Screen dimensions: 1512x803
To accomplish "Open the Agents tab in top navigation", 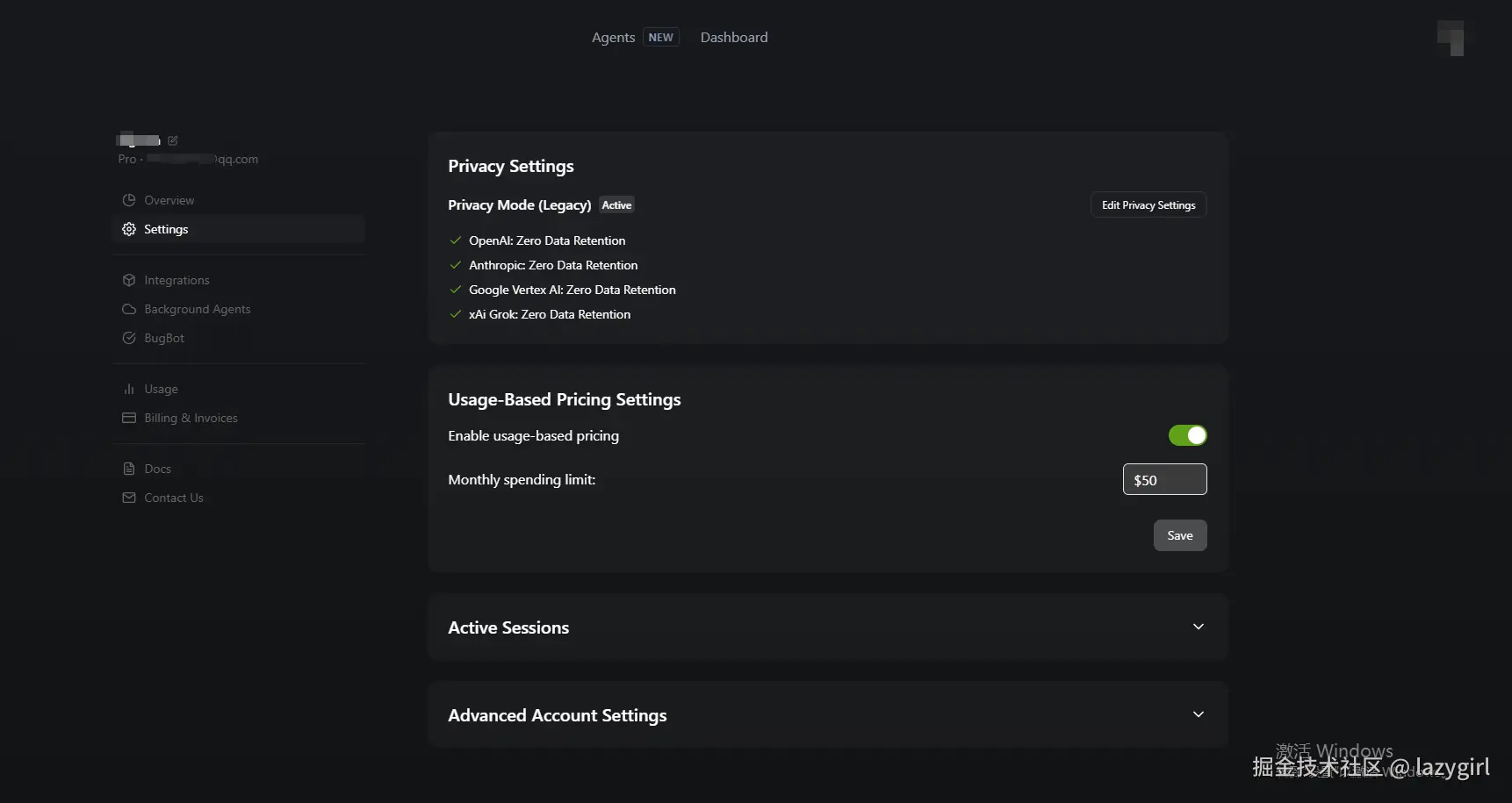I will pos(613,37).
